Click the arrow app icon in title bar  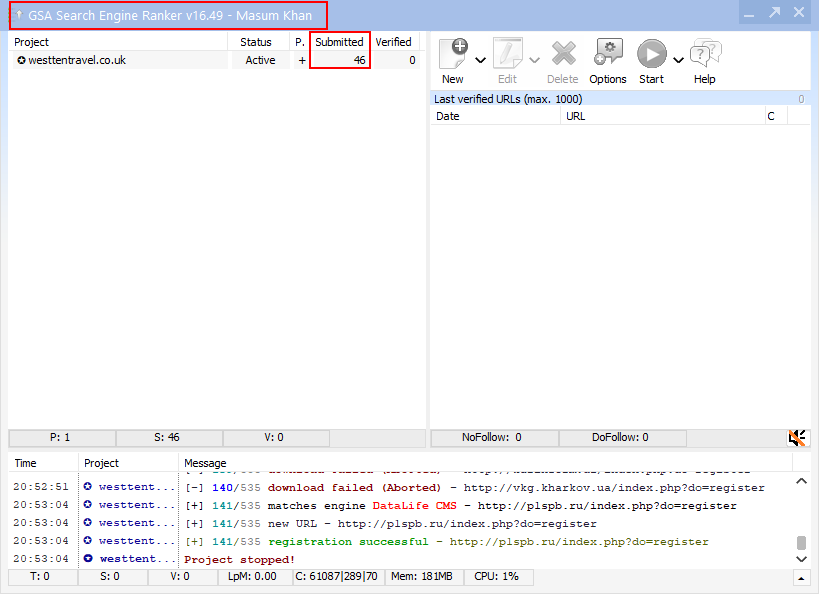pyautogui.click(x=19, y=15)
